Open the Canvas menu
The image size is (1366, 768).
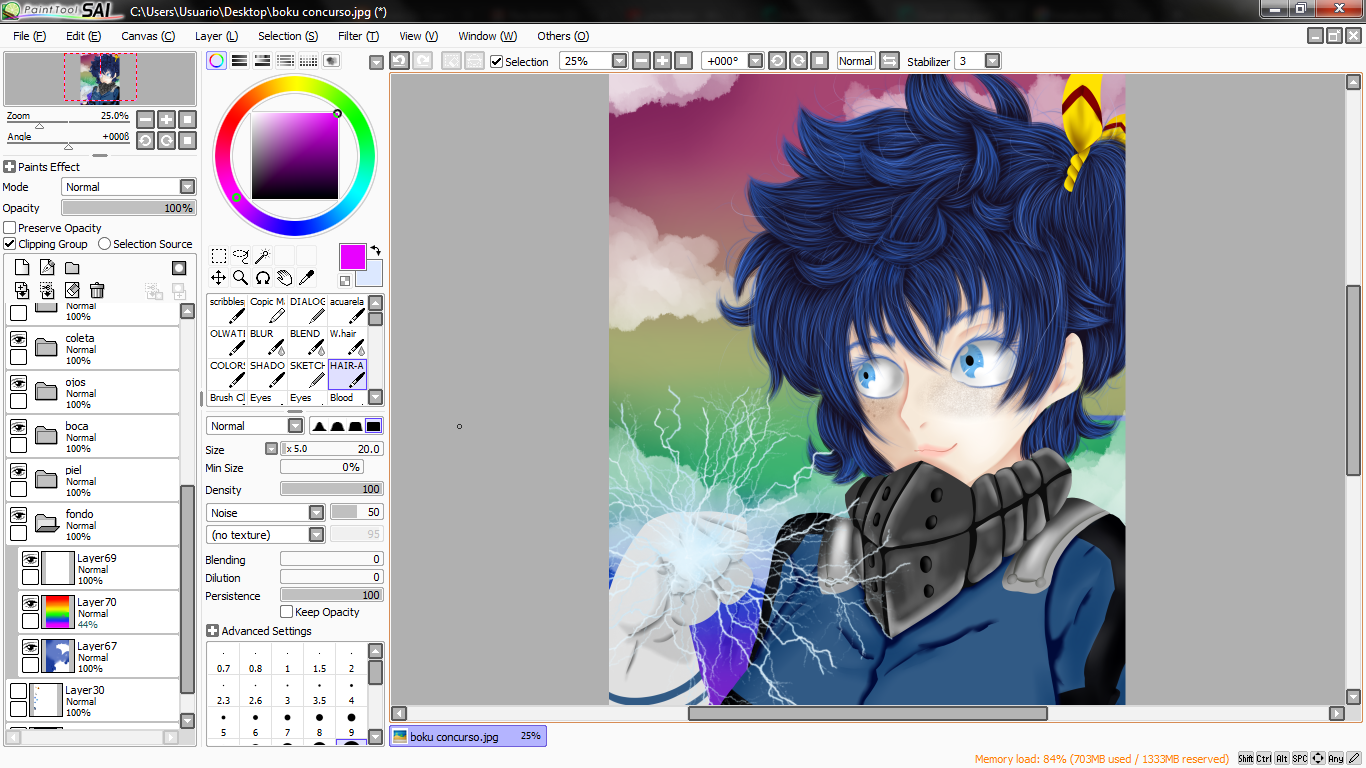click(x=148, y=36)
